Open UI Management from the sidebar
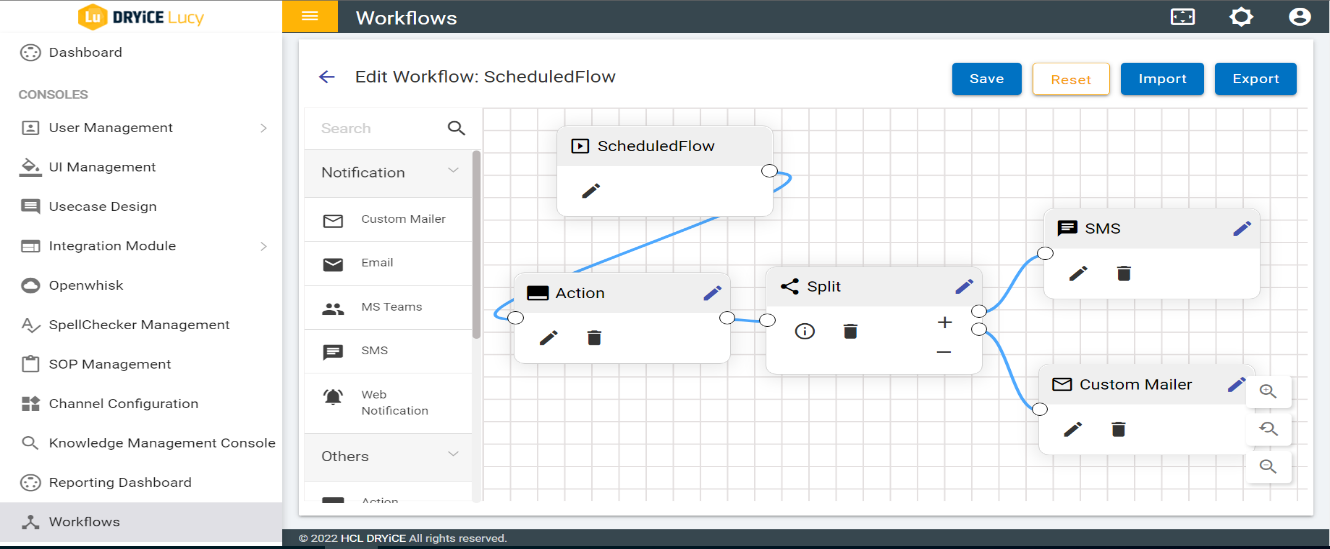The image size is (1330, 549). coord(141,167)
